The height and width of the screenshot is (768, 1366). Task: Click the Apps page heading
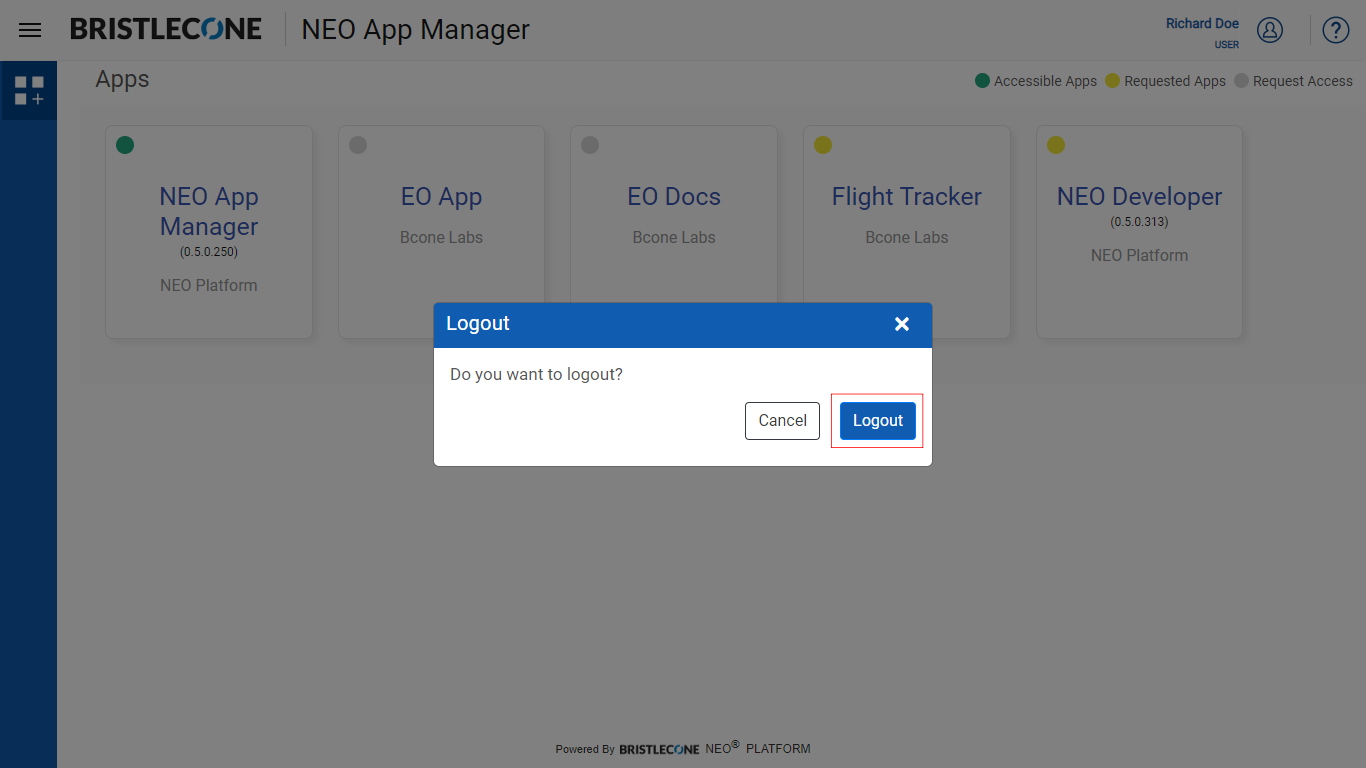[x=122, y=79]
